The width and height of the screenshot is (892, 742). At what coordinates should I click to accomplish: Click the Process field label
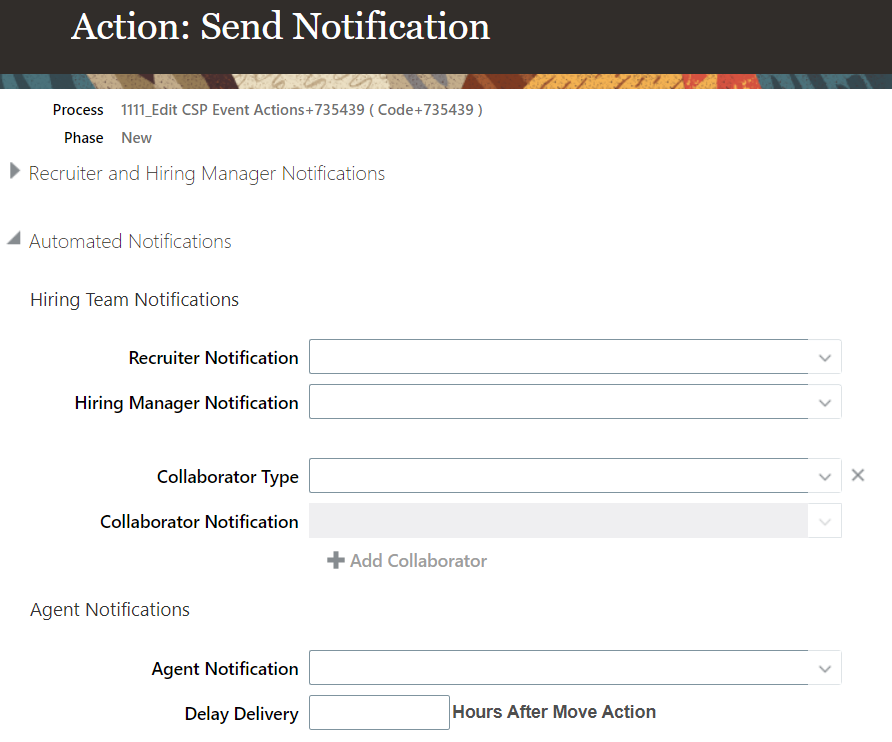(x=78, y=110)
